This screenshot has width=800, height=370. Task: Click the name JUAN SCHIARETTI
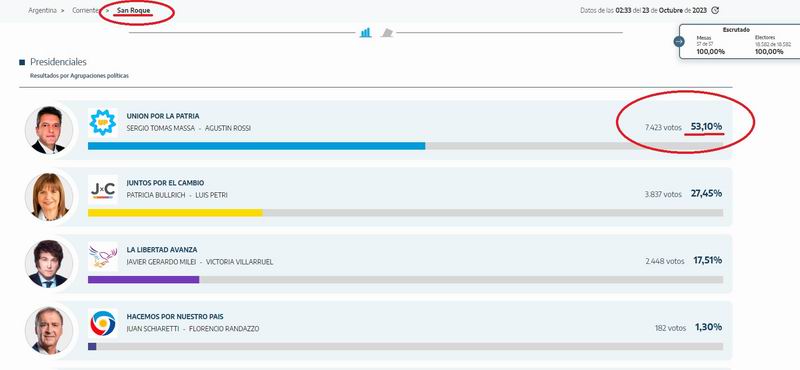[x=153, y=329]
